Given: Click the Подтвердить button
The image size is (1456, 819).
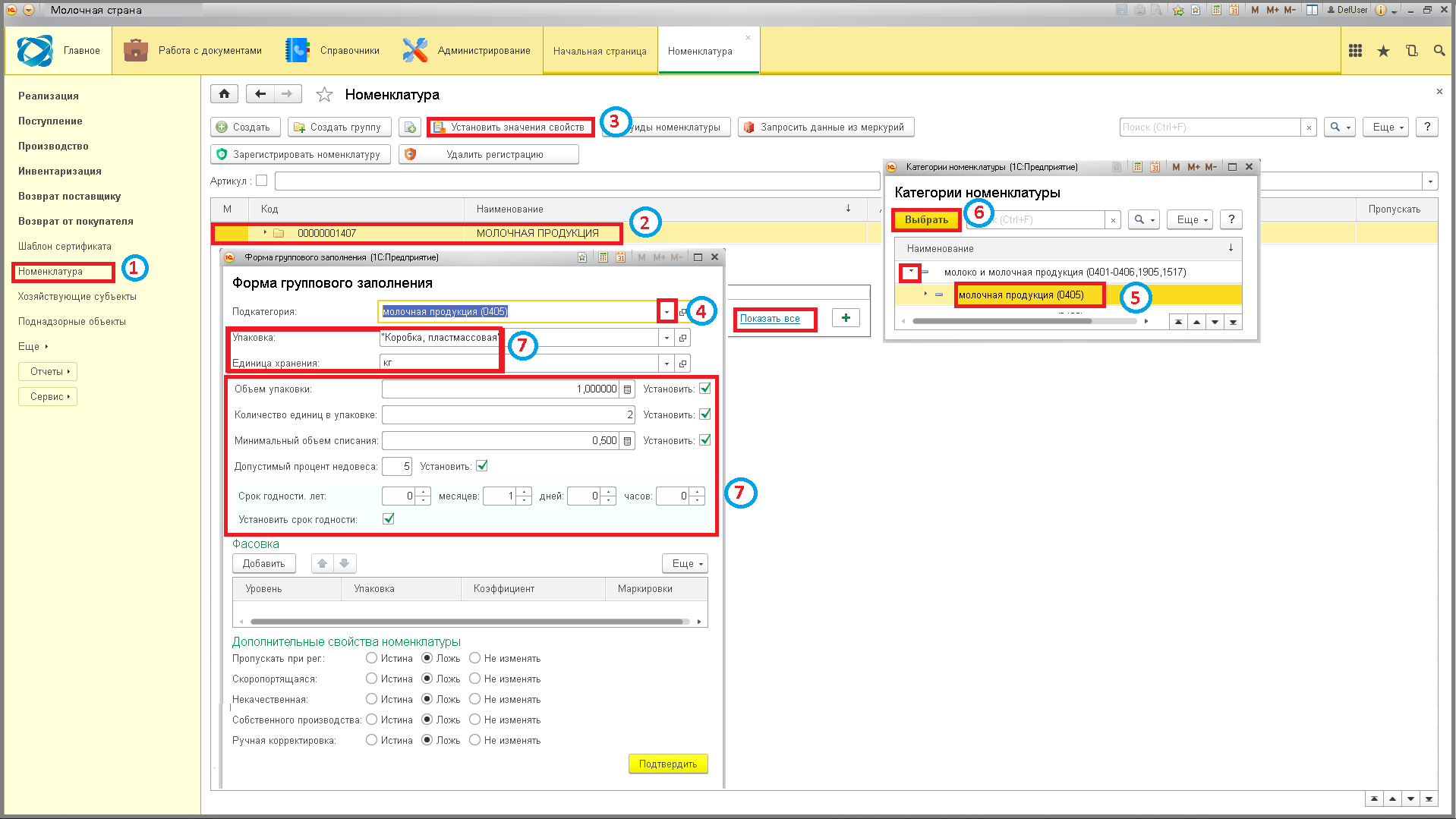Looking at the screenshot, I should [x=668, y=764].
